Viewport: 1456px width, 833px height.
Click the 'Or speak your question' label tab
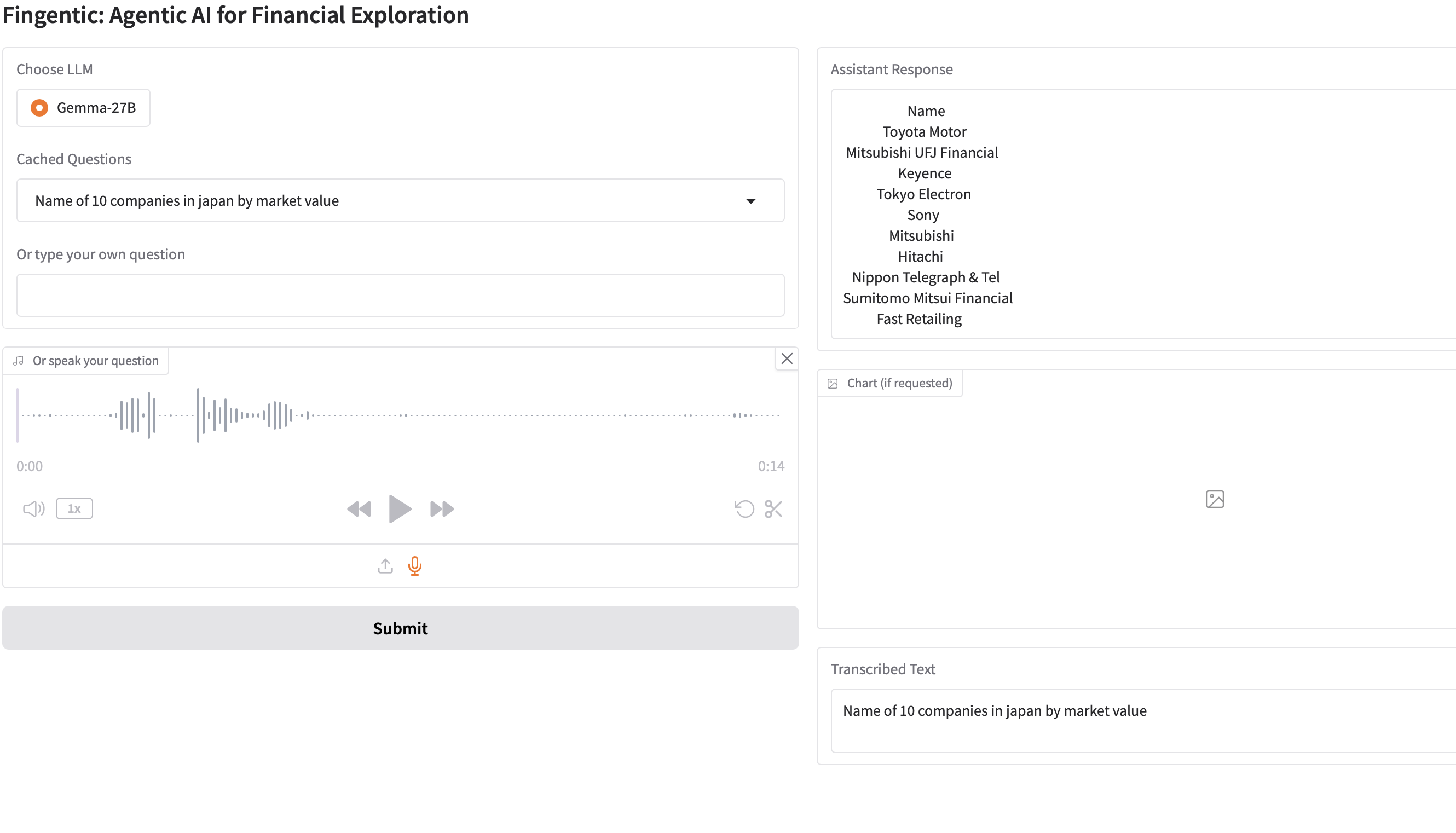click(x=86, y=361)
